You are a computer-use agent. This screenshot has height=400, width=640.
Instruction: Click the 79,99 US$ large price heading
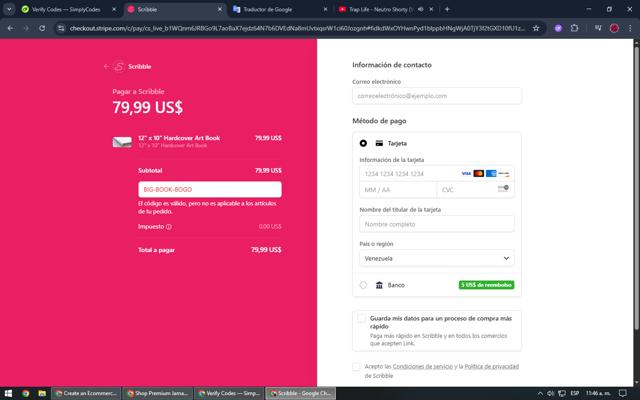point(148,107)
